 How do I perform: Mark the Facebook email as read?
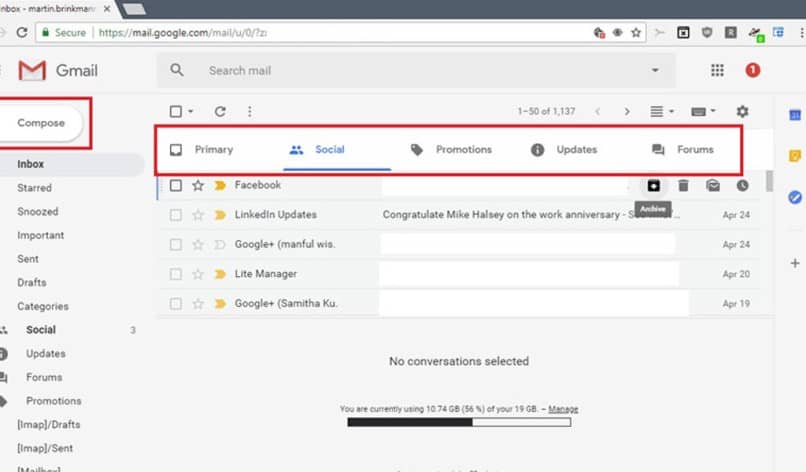pos(713,186)
